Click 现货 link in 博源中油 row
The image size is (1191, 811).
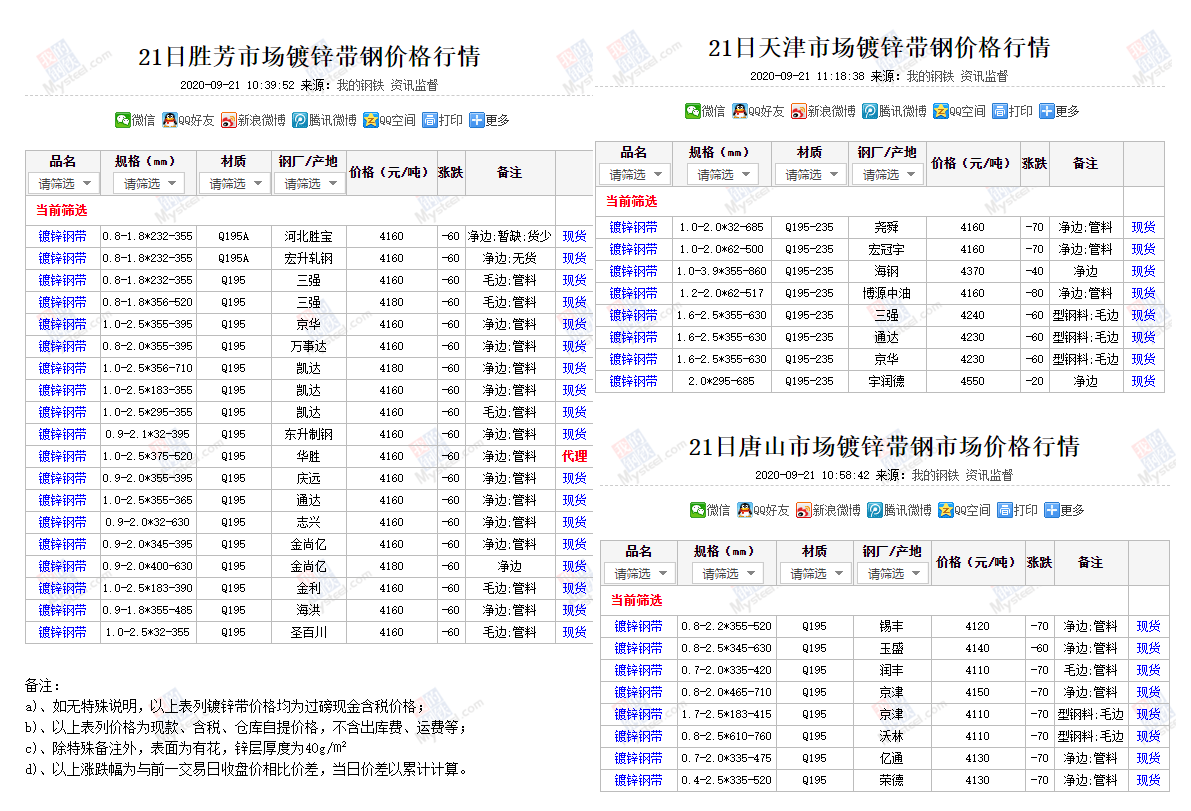[x=1143, y=293]
